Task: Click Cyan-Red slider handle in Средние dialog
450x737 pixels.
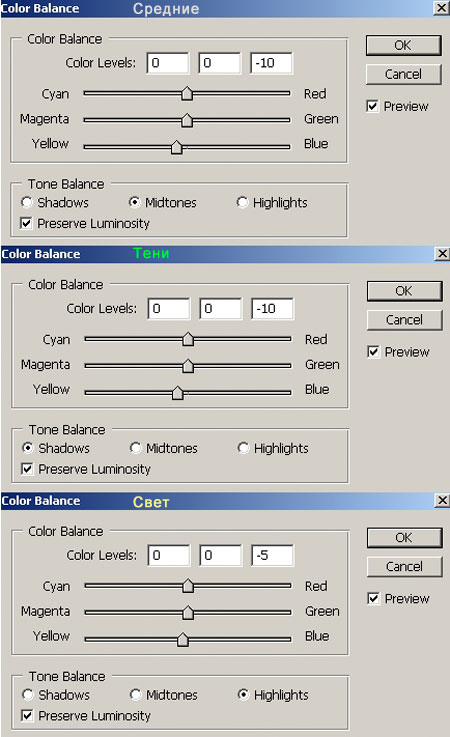Action: 187,94
